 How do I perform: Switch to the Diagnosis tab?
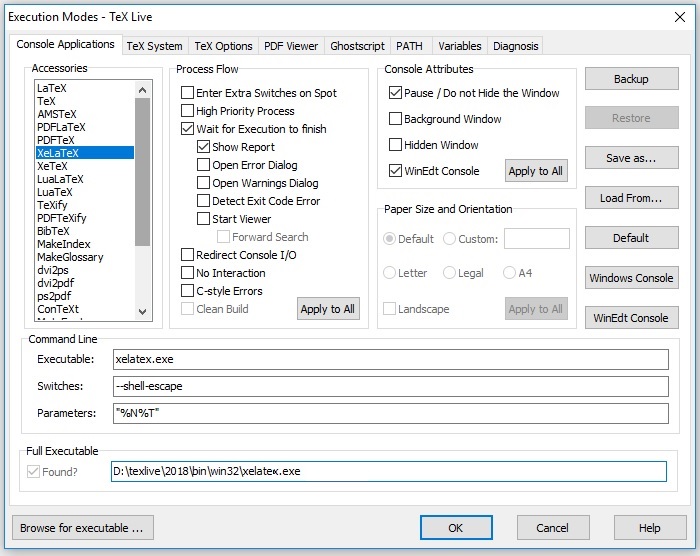(516, 46)
